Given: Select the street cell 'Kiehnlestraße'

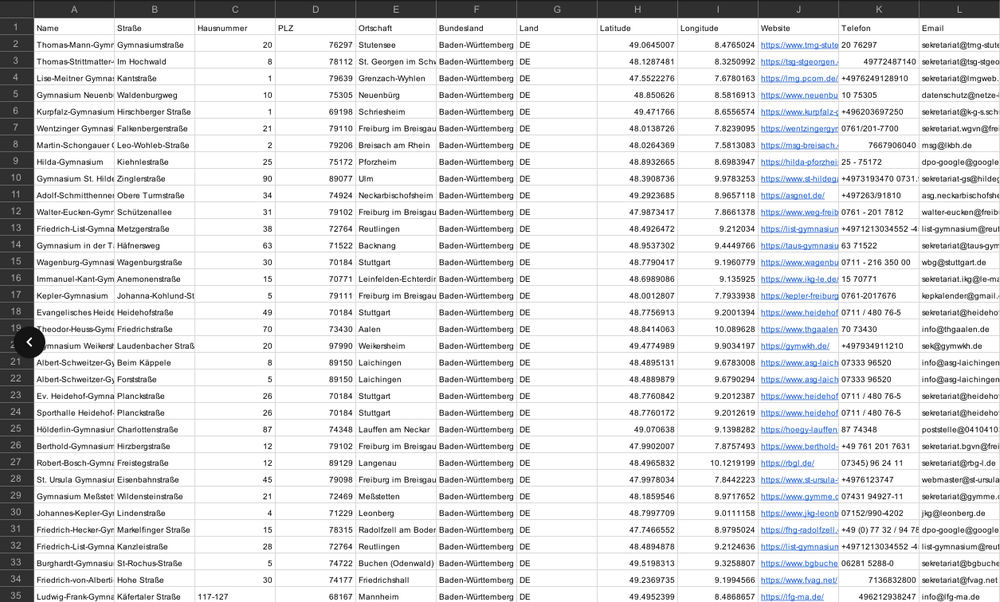Looking at the screenshot, I should 154,162.
